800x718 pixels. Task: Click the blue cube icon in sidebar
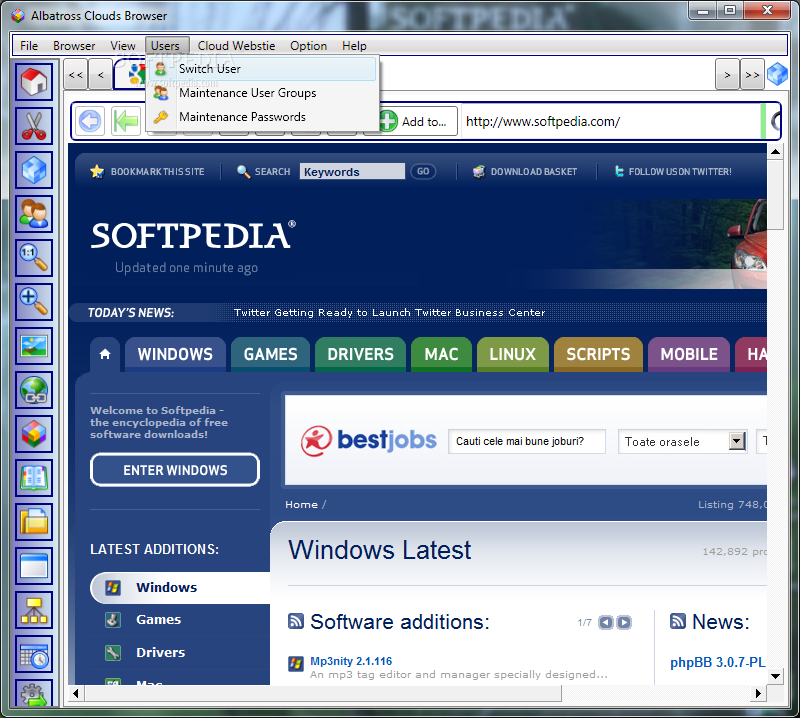(x=34, y=169)
